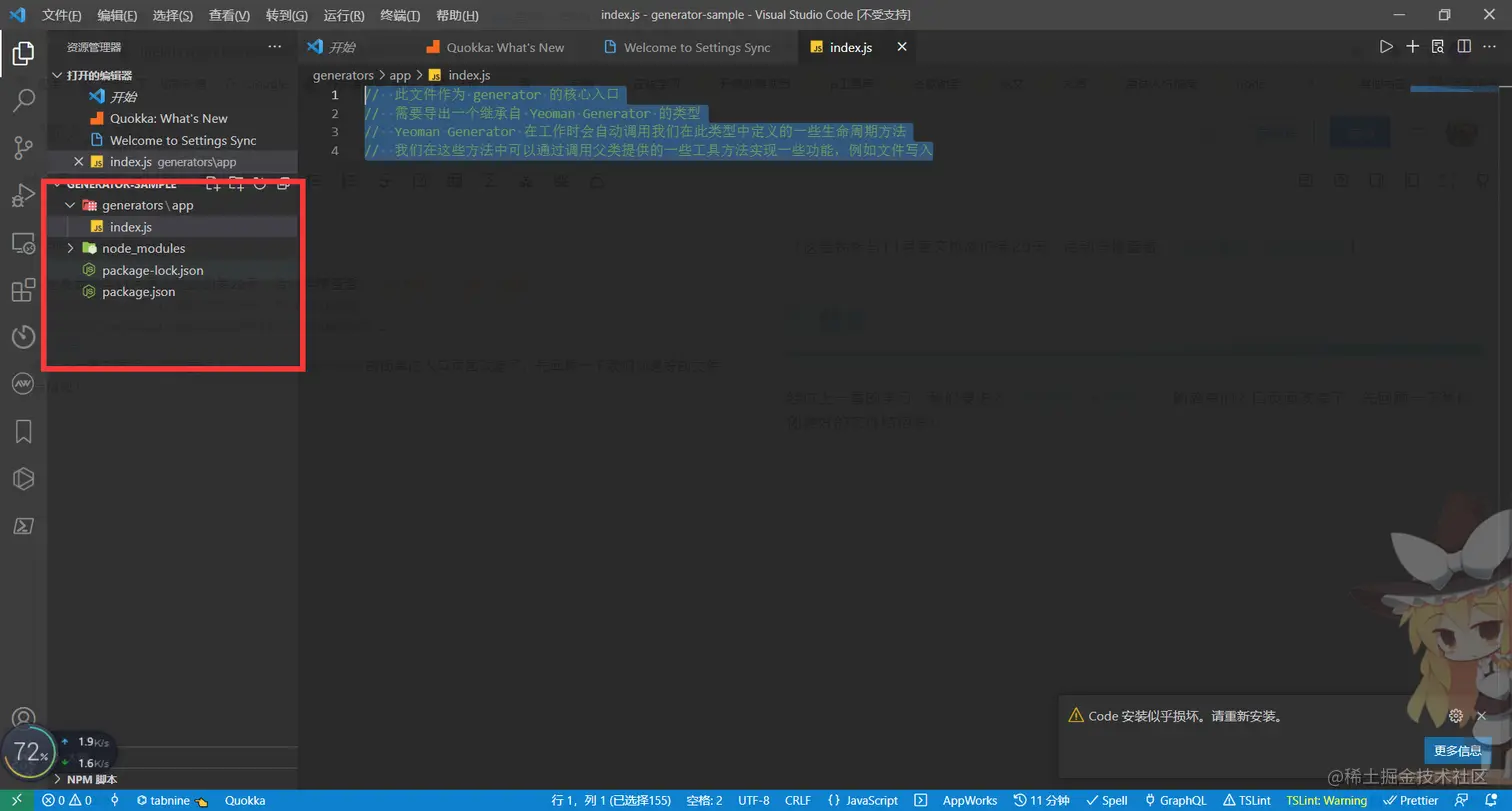Image resolution: width=1512 pixels, height=811 pixels.
Task: Open the Extensions view
Action: point(23,290)
